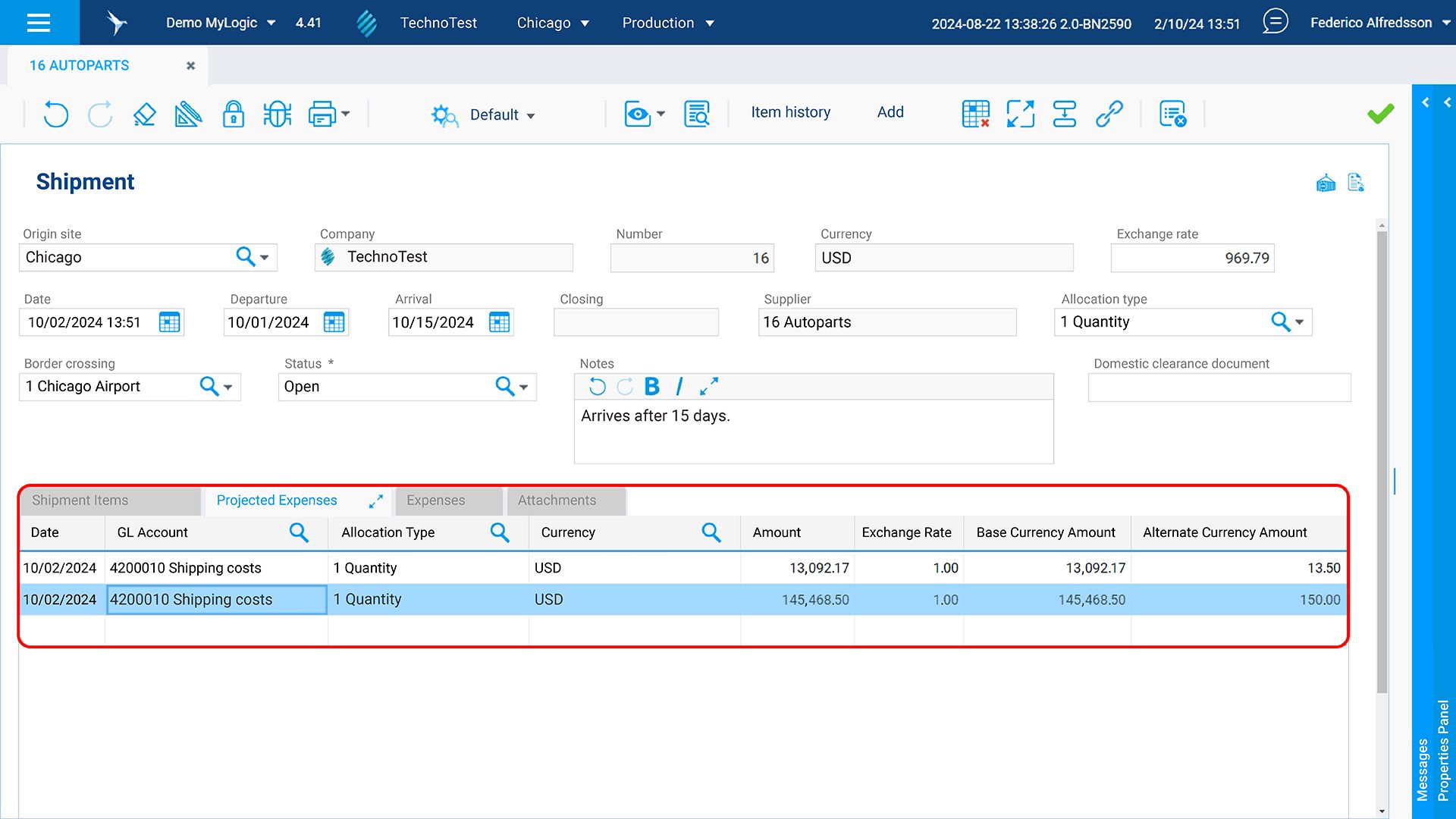Click the Domestic clearance document field
The image size is (1456, 819).
click(x=1219, y=388)
